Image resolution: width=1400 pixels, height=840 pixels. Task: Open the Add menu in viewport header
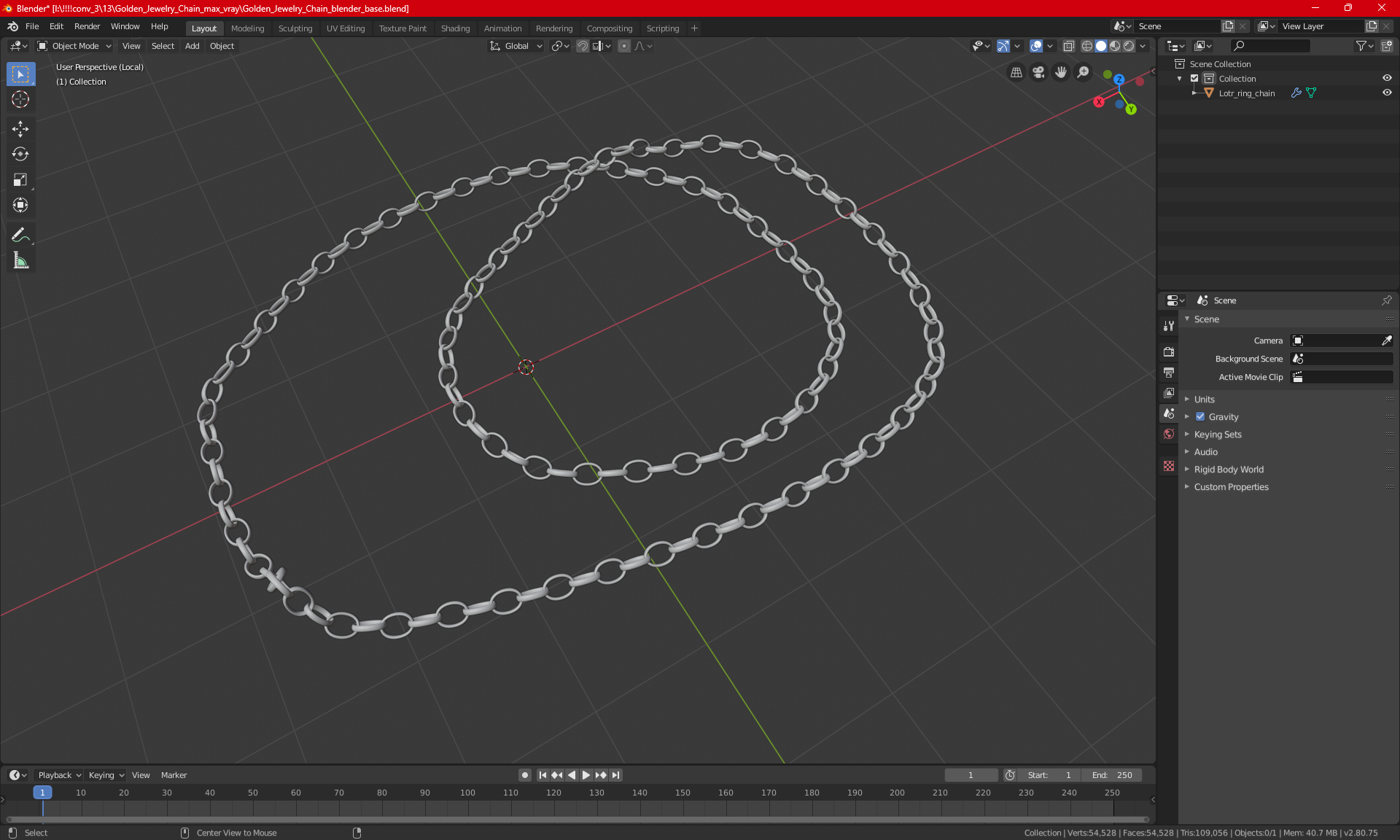(x=192, y=46)
